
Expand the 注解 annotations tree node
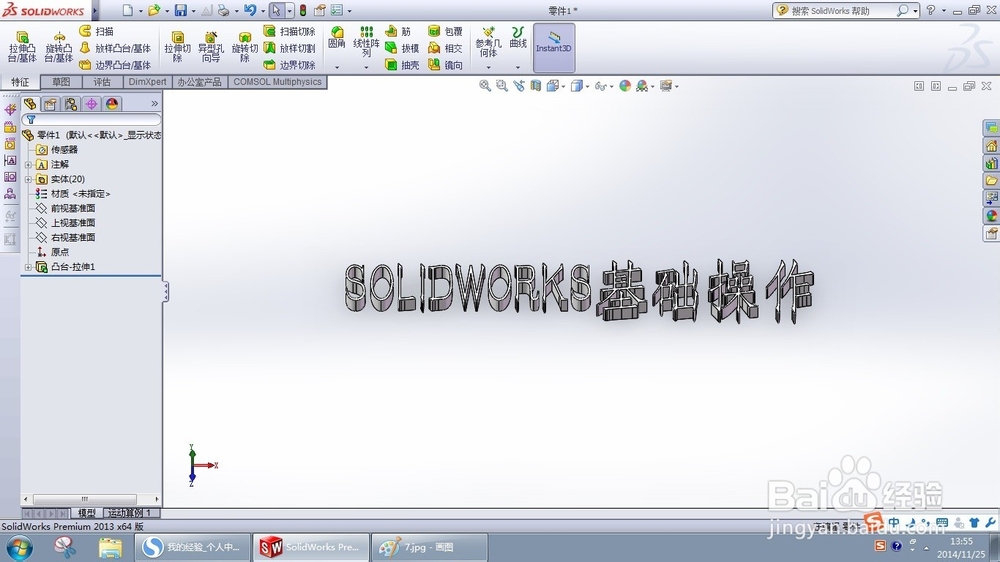[28, 165]
